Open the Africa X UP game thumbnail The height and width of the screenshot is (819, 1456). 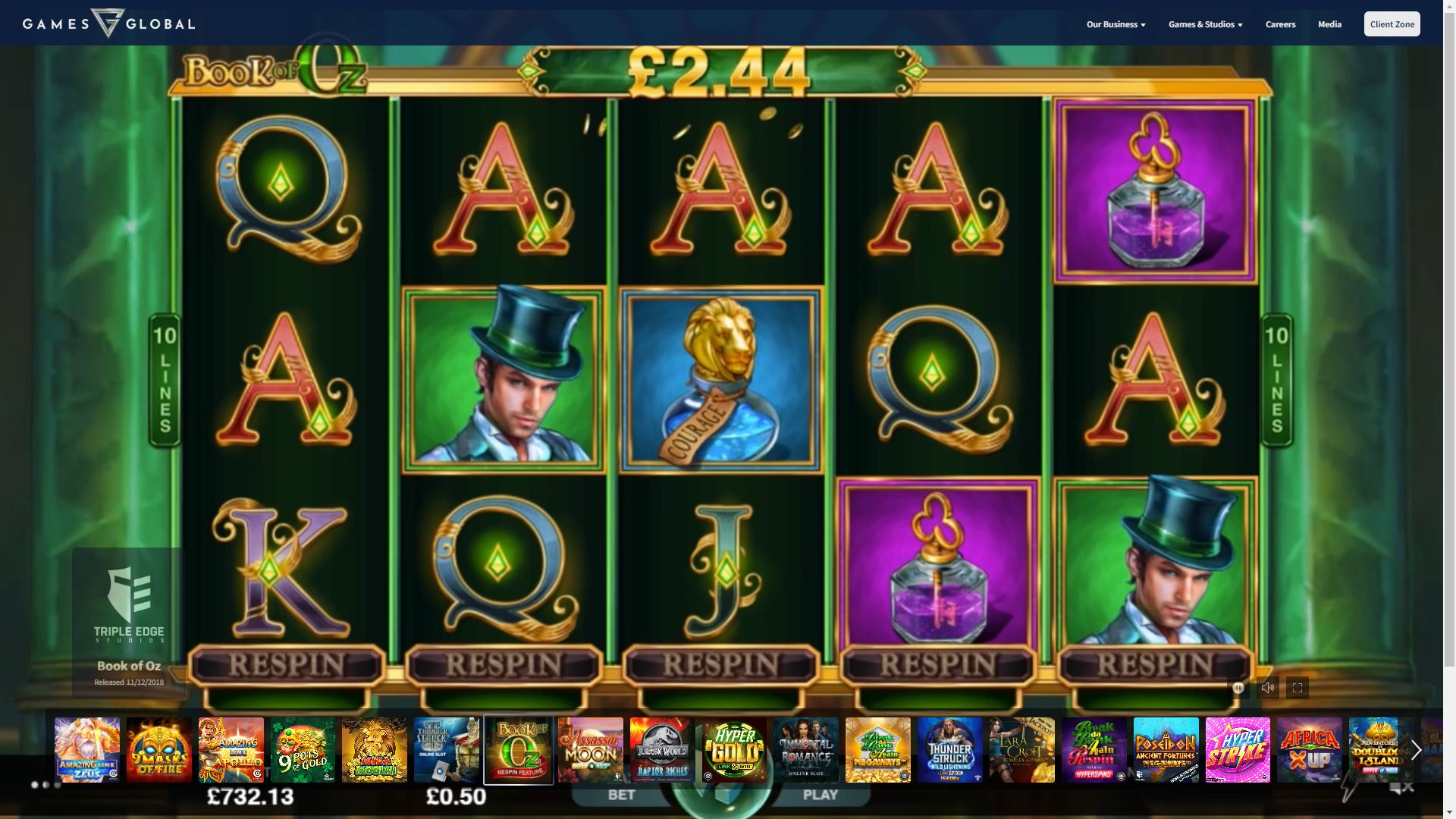[1310, 750]
